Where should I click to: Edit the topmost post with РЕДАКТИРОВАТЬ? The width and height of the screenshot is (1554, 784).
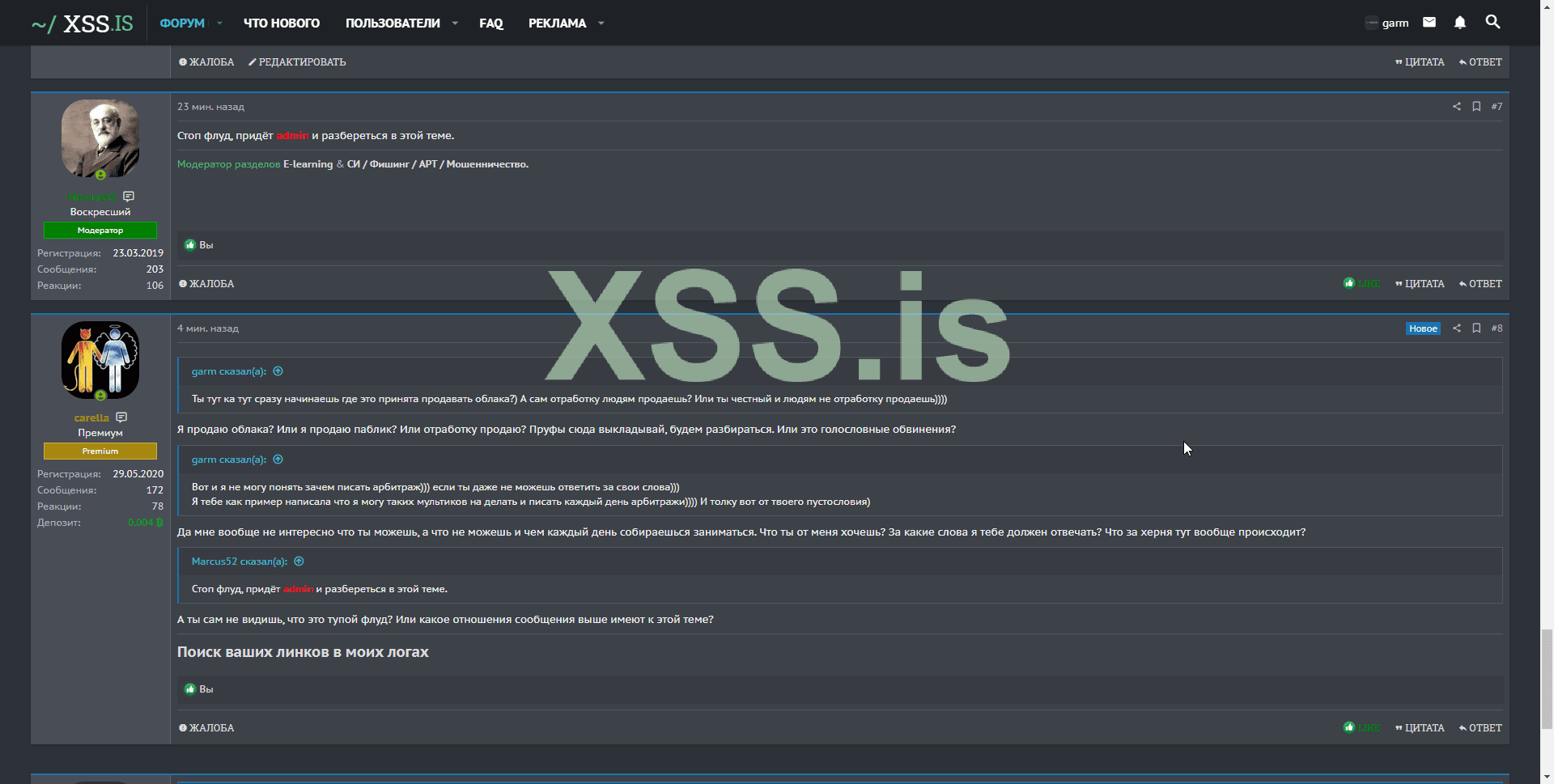point(297,62)
